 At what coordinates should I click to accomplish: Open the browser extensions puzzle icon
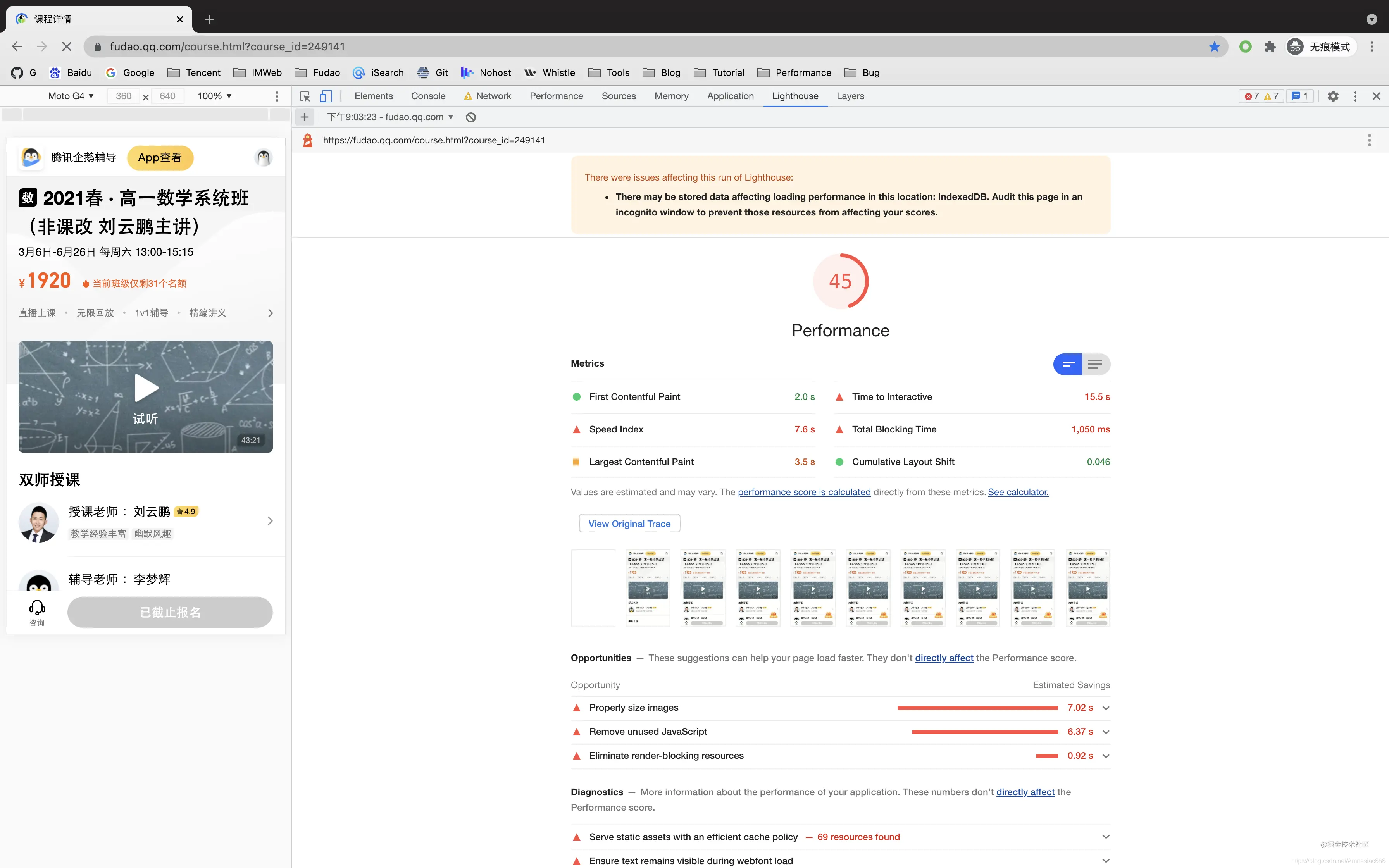click(x=1270, y=46)
